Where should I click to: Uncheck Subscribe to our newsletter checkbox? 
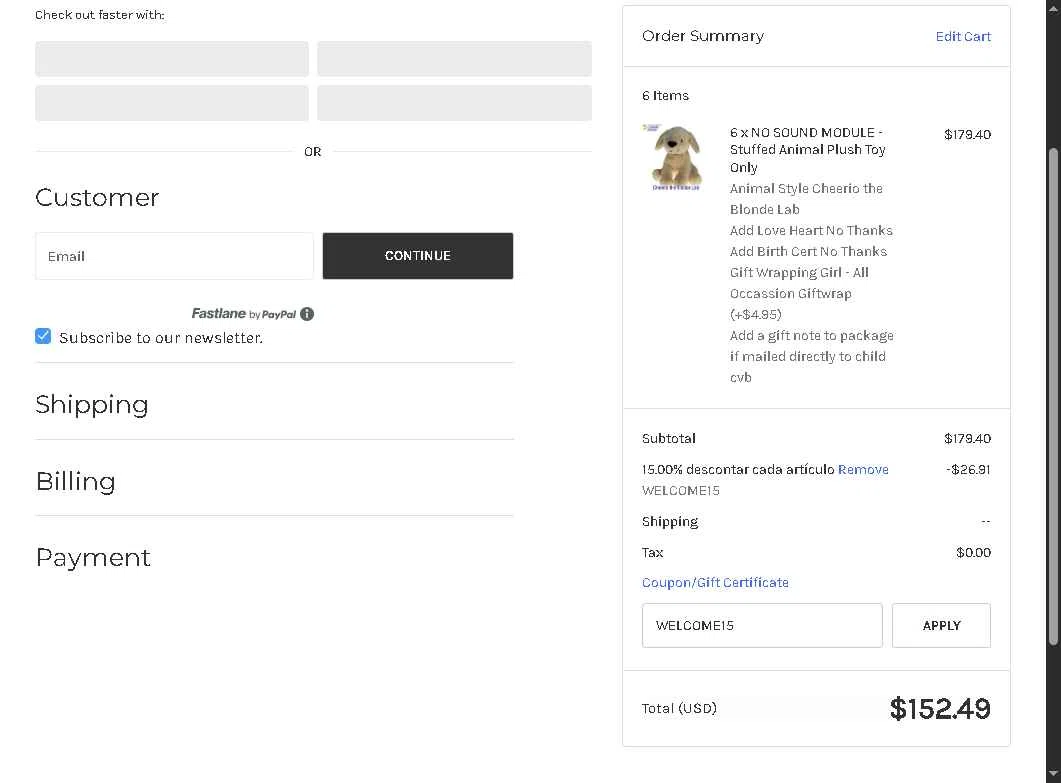(43, 336)
